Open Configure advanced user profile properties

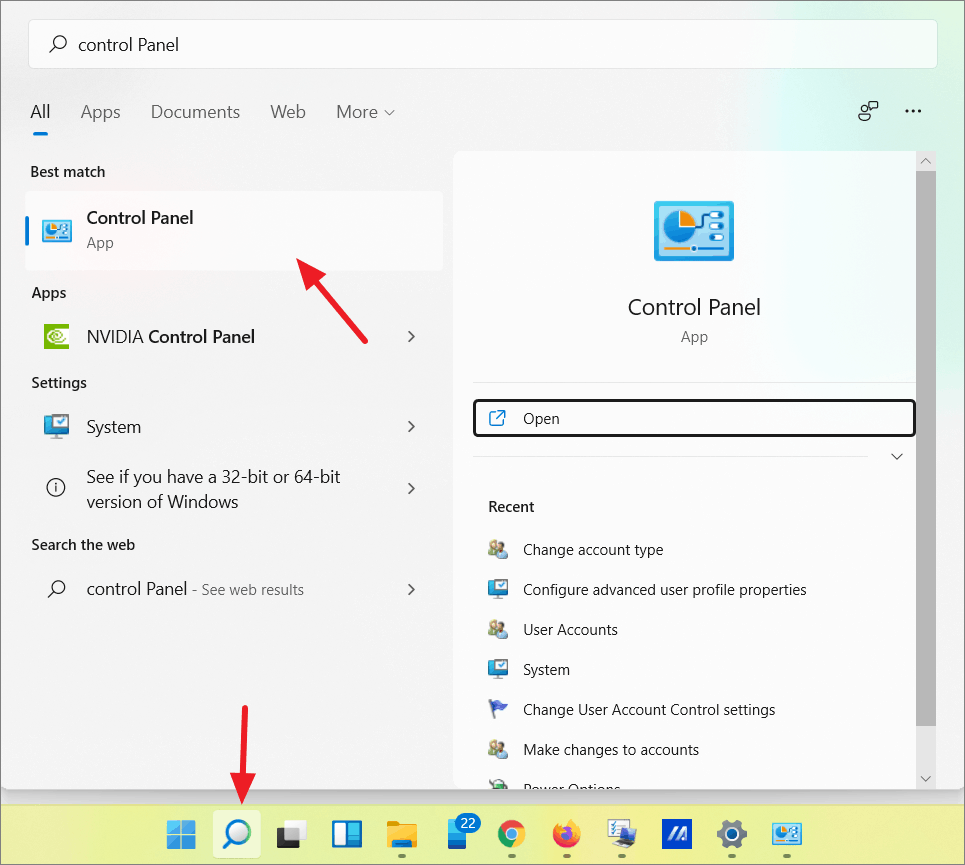click(664, 589)
